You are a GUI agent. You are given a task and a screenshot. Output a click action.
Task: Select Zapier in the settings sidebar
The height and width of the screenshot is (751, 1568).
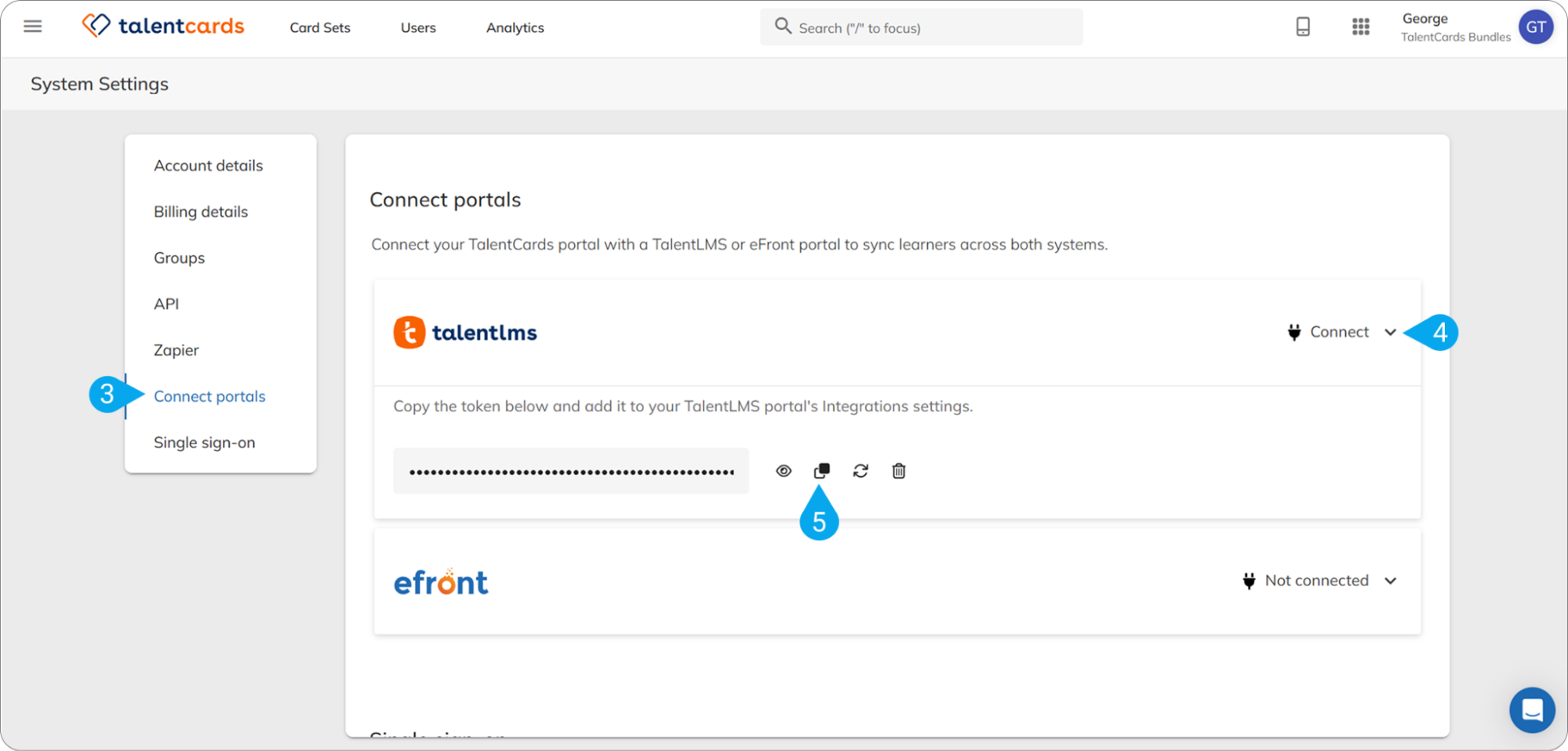[x=176, y=350]
